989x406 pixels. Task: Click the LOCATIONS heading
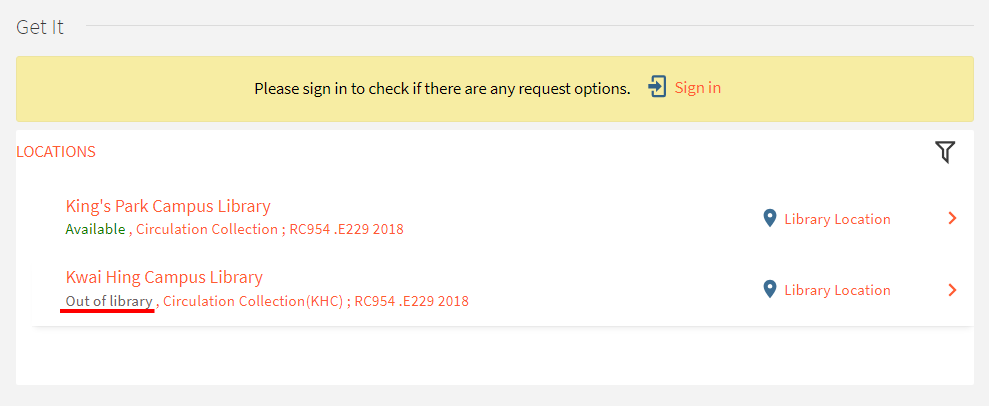coord(56,152)
